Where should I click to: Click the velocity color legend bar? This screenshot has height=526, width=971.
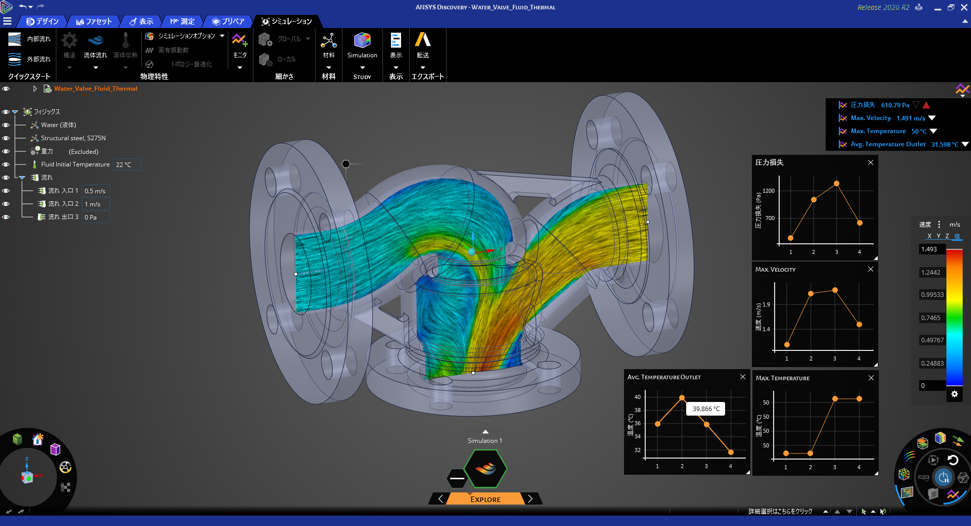(954, 317)
